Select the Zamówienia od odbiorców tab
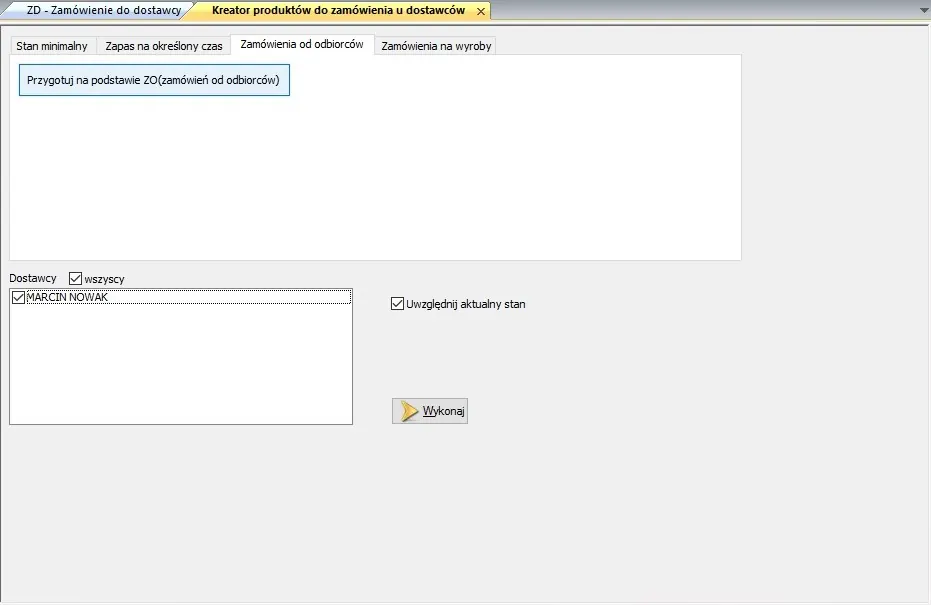The height and width of the screenshot is (605, 931). (302, 44)
